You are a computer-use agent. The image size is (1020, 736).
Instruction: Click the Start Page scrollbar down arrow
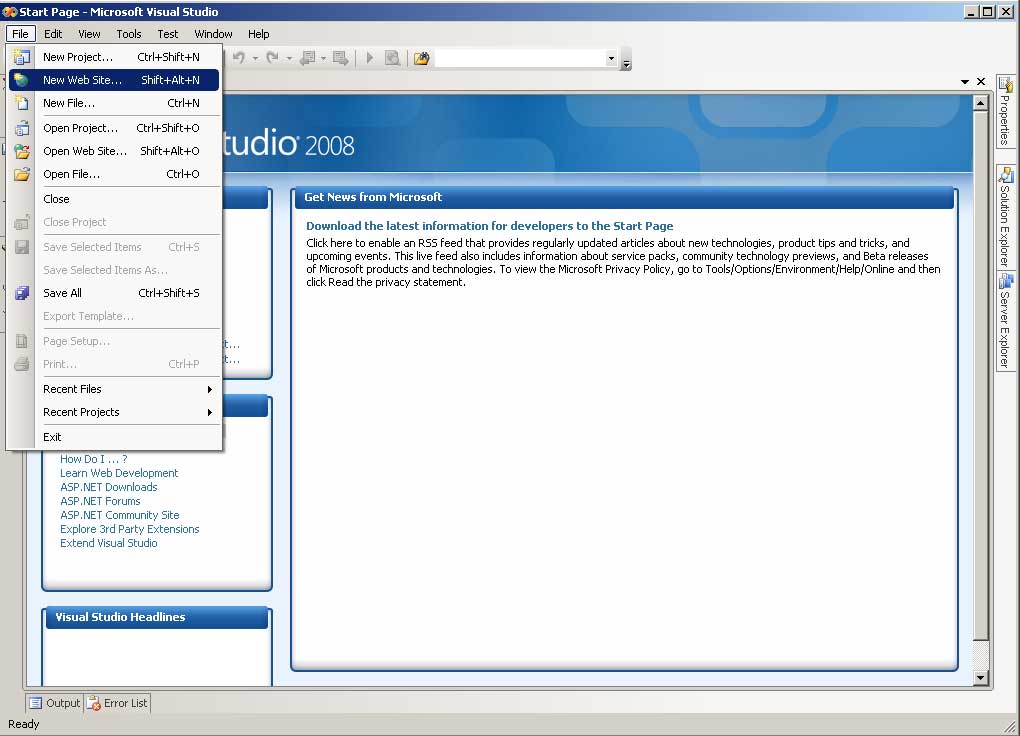pyautogui.click(x=981, y=677)
